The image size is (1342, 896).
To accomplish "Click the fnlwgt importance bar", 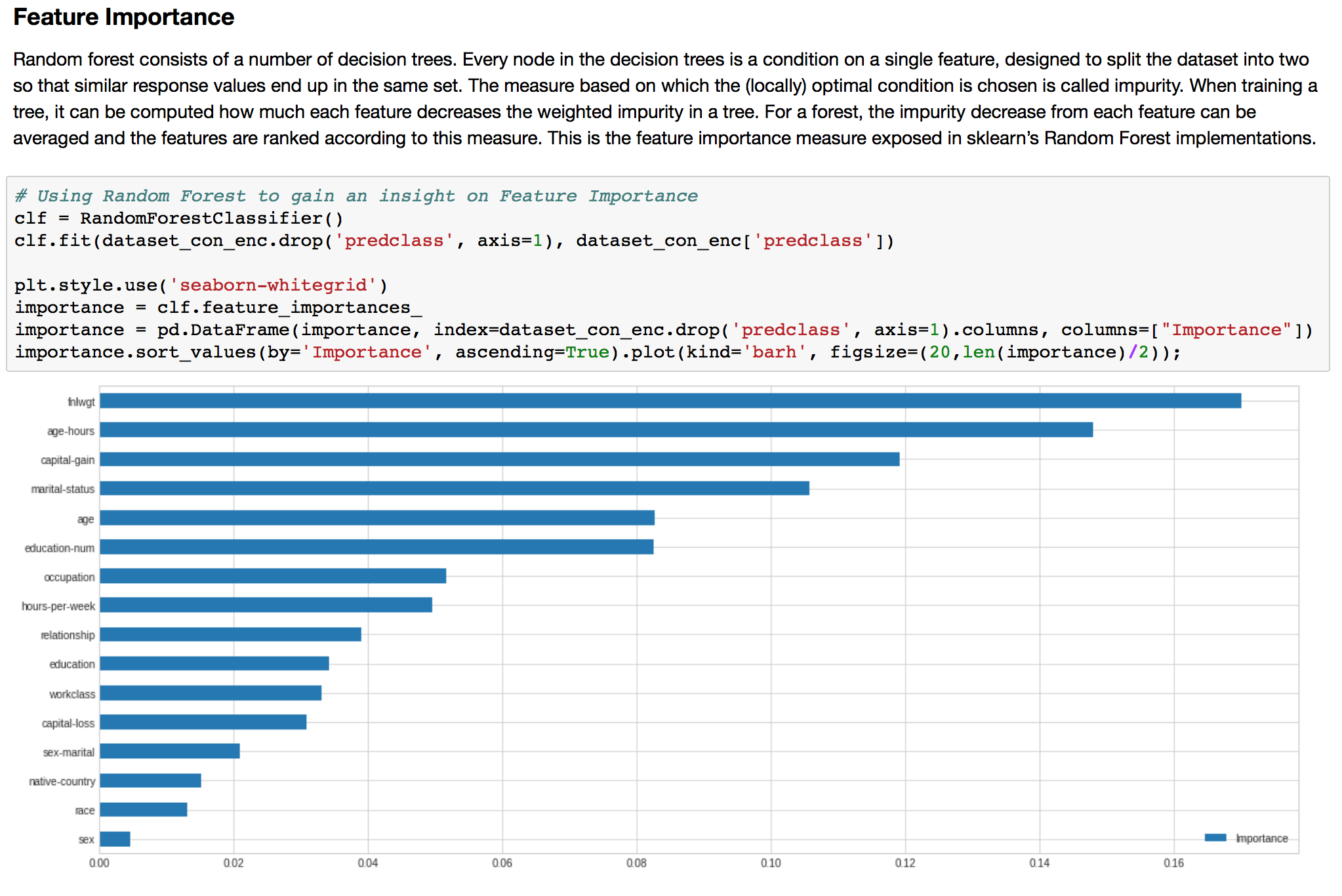I will (x=669, y=401).
